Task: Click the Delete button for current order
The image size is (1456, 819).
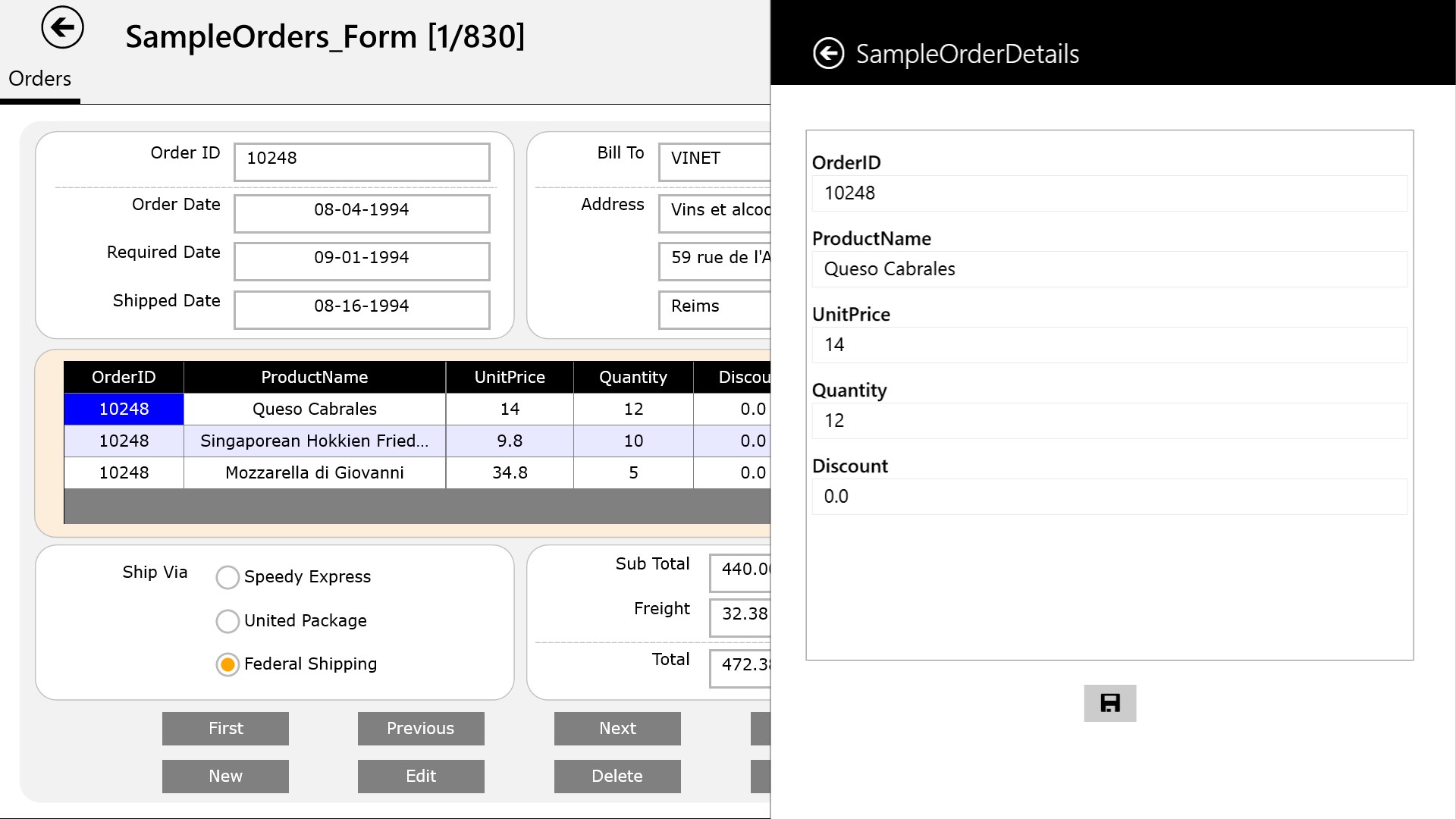Action: [x=617, y=775]
